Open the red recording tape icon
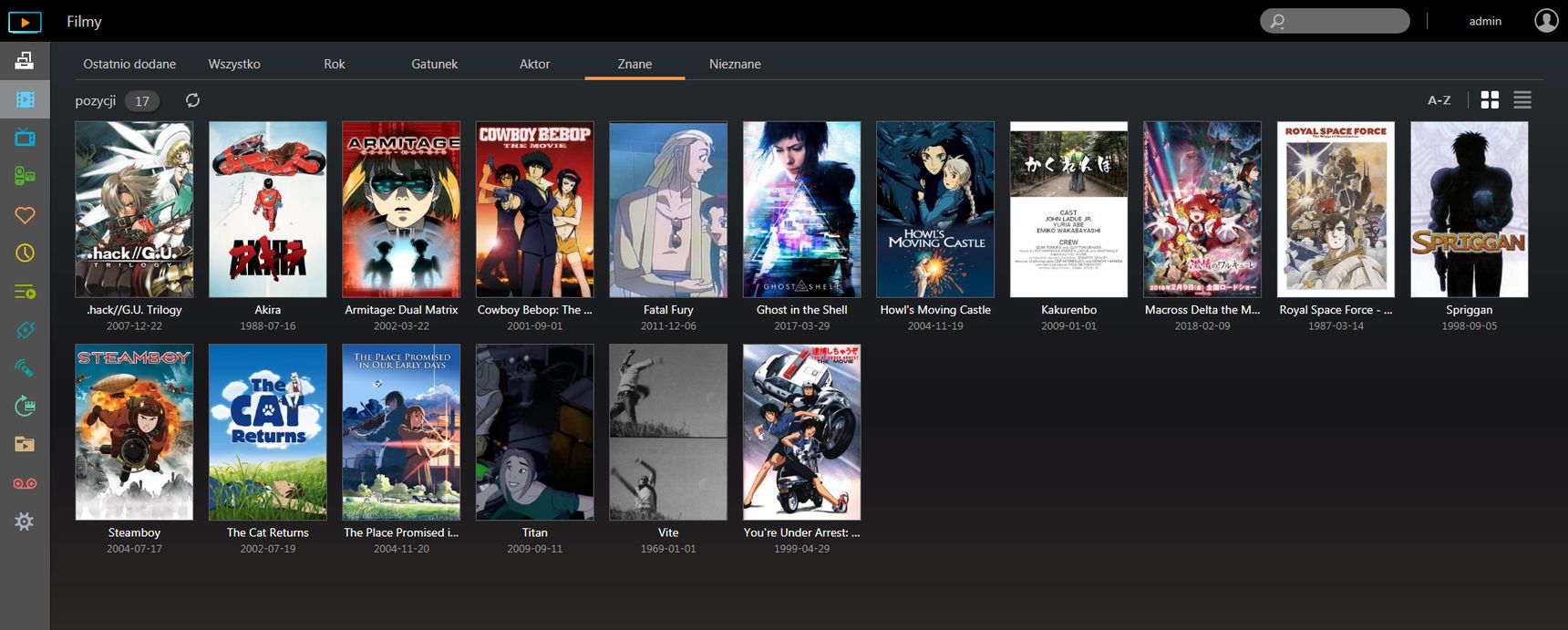 click(25, 483)
